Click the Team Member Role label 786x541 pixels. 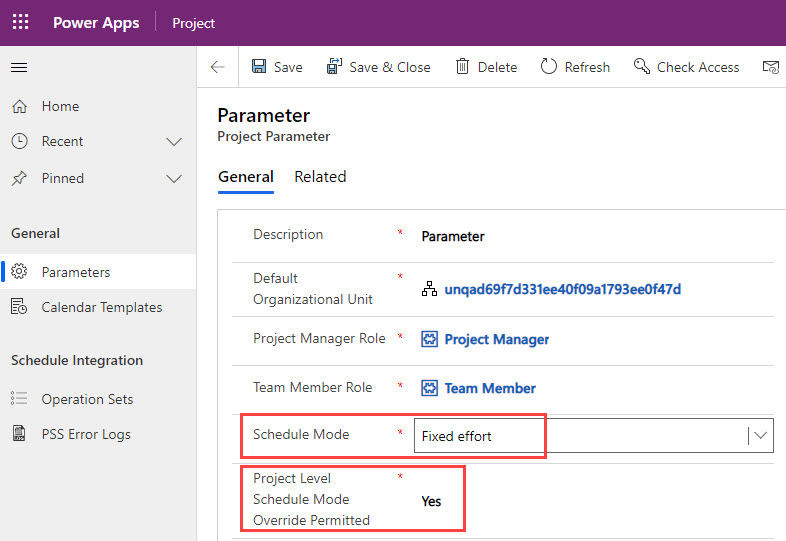313,387
